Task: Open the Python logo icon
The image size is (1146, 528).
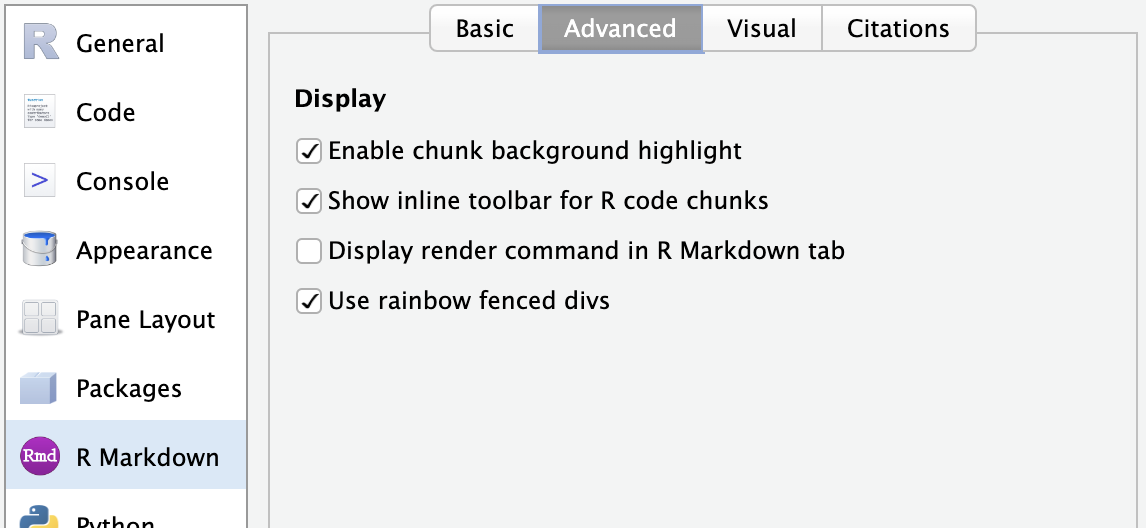Action: (x=39, y=516)
